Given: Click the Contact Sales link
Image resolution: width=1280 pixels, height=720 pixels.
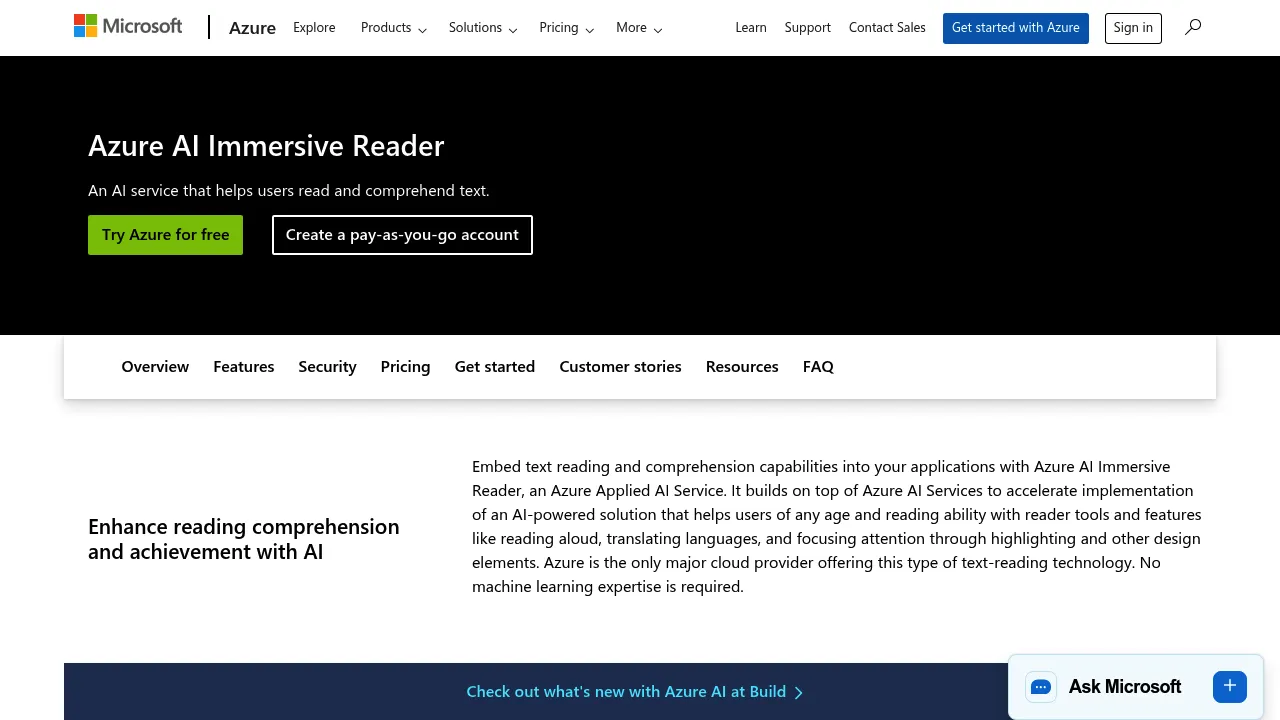Looking at the screenshot, I should (887, 28).
